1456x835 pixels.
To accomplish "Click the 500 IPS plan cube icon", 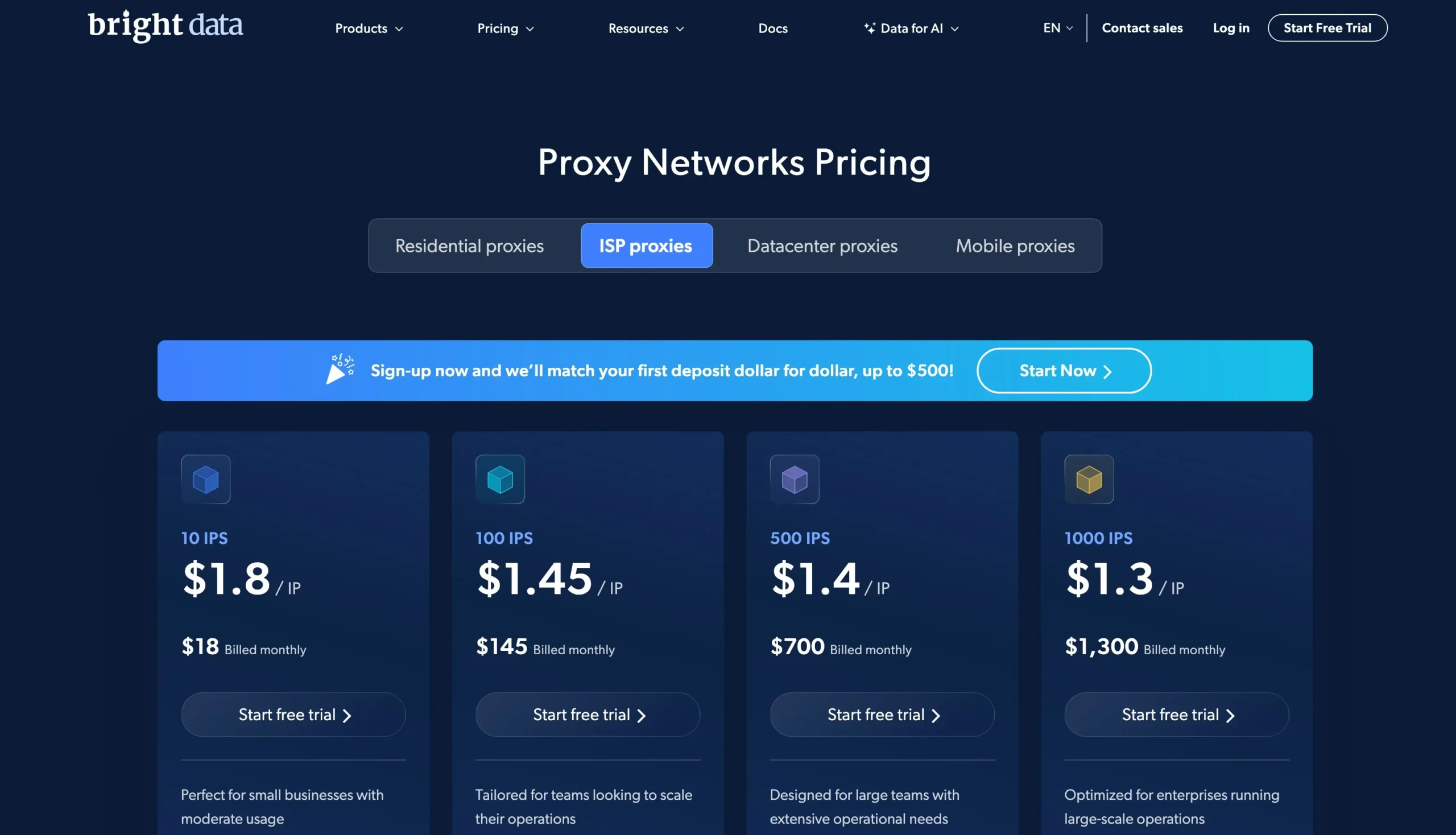I will point(794,478).
